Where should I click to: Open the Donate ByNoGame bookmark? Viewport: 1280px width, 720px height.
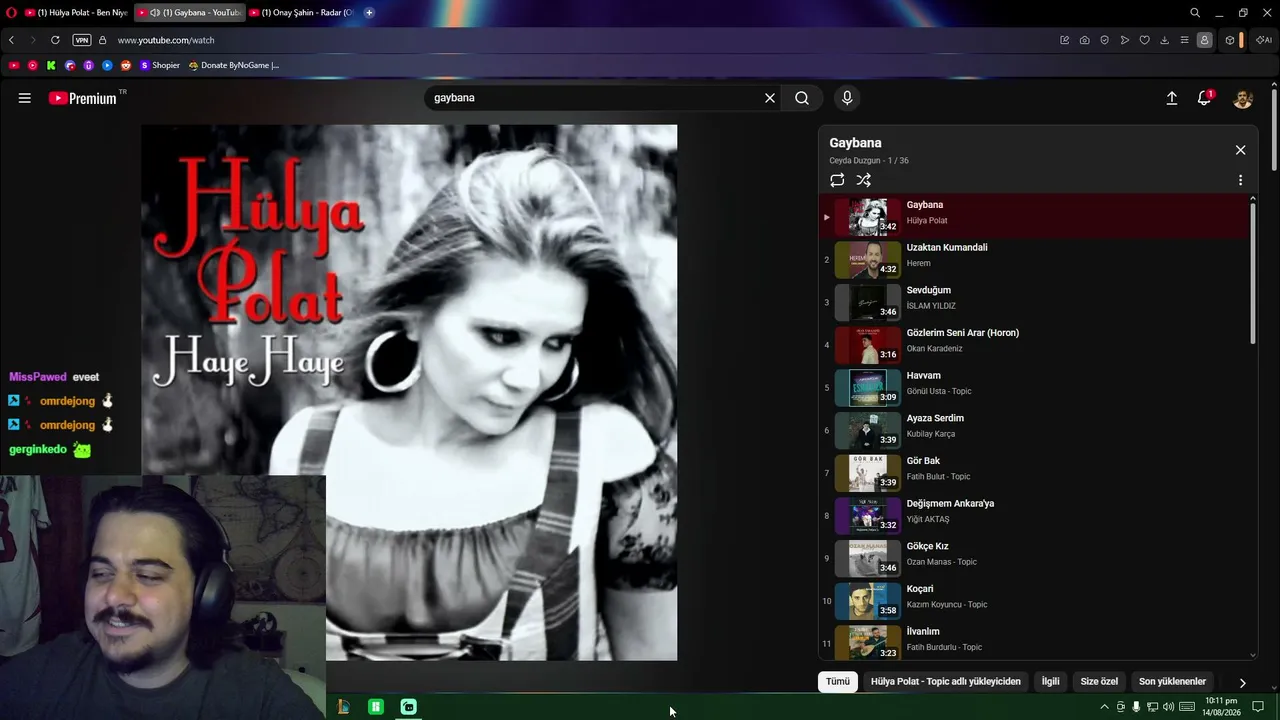click(x=234, y=66)
